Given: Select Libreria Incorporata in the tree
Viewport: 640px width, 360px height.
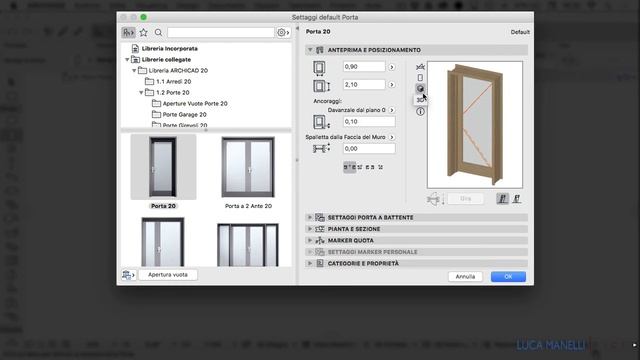Looking at the screenshot, I should [169, 49].
